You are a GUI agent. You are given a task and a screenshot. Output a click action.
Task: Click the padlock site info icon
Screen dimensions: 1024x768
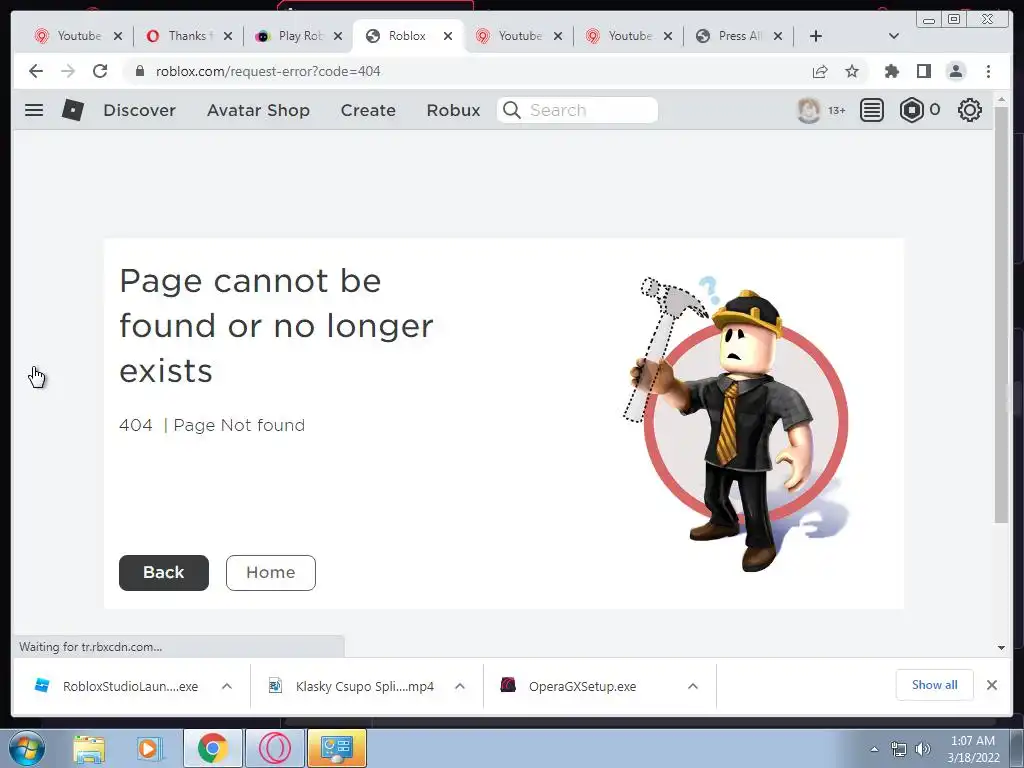(x=139, y=71)
